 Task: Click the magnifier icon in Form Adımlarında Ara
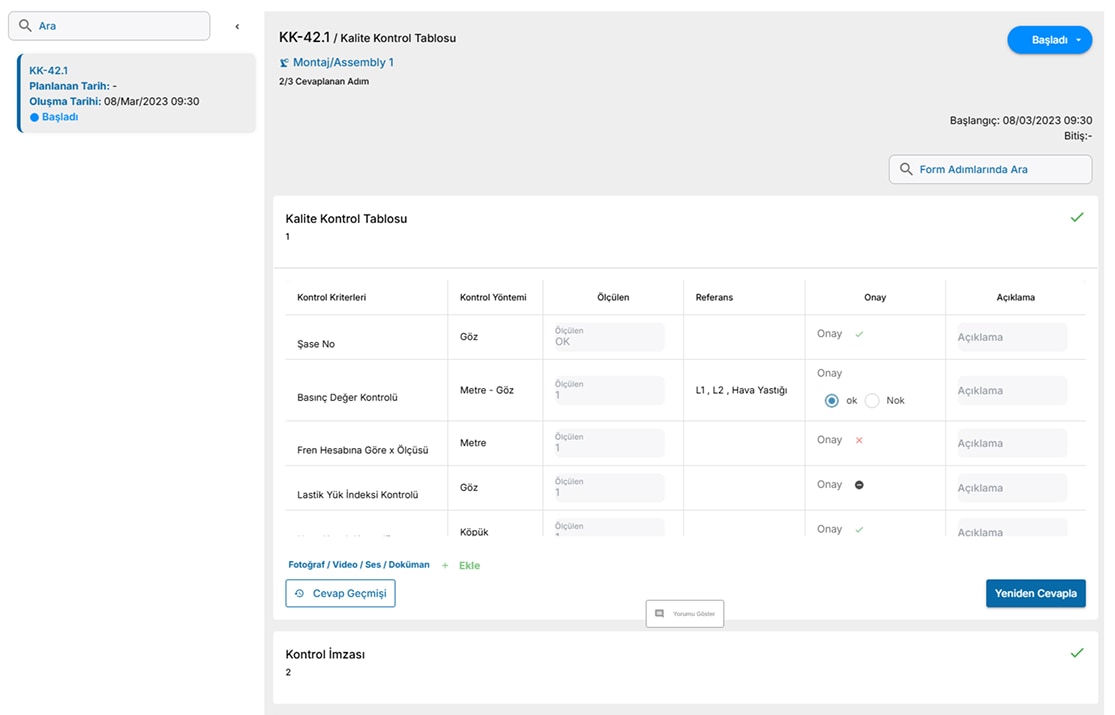[906, 169]
